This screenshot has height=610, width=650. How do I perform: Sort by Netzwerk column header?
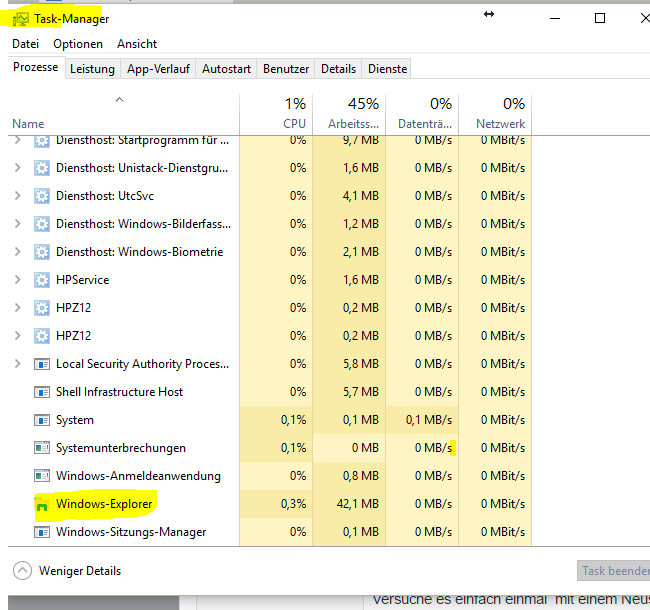[x=495, y=114]
